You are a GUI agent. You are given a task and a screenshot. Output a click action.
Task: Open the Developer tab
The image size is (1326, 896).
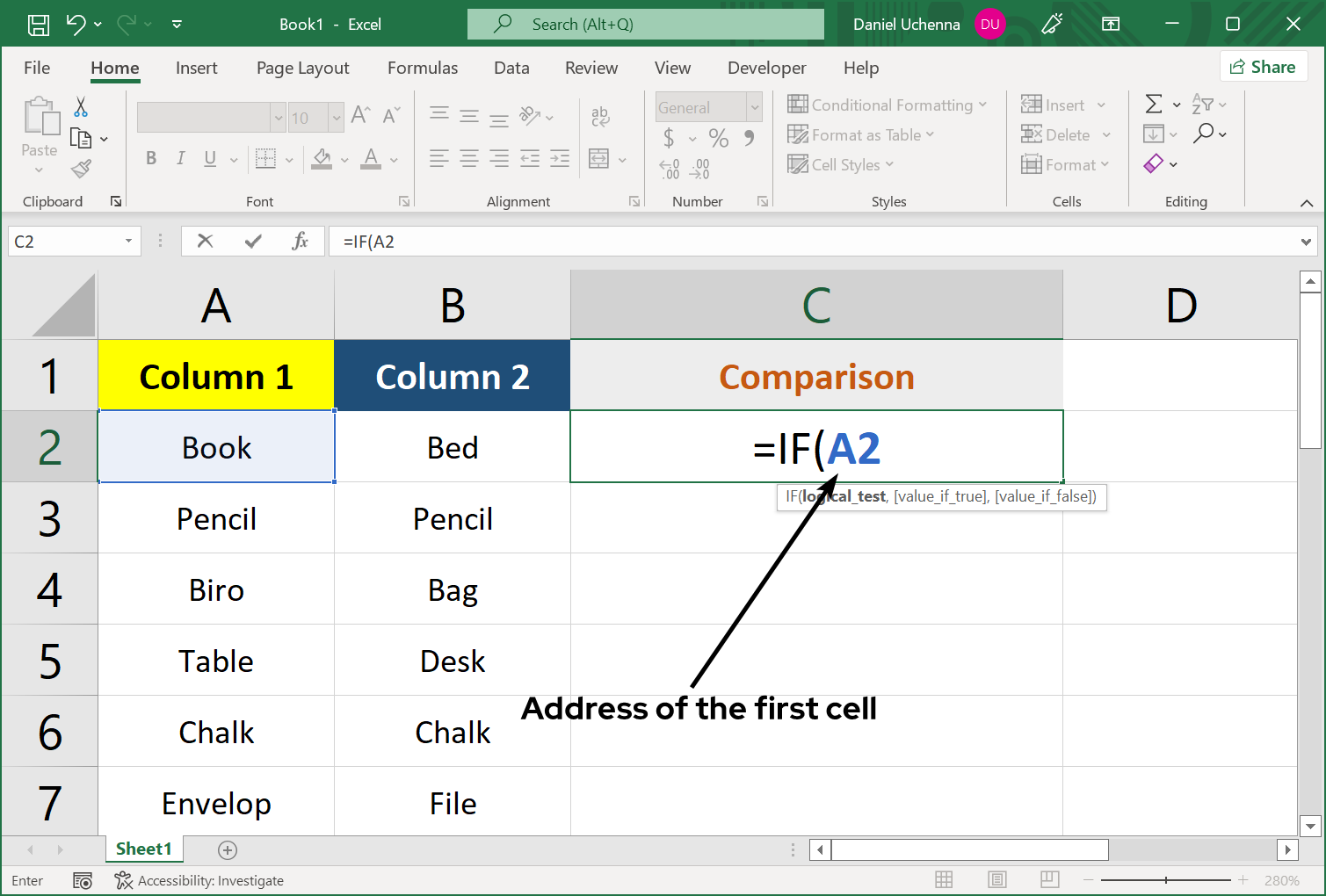point(766,68)
